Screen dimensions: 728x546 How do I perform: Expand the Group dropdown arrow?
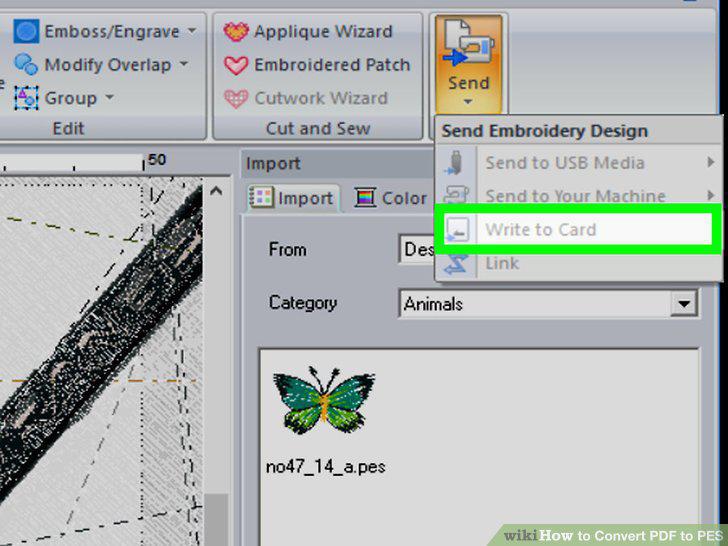[109, 97]
